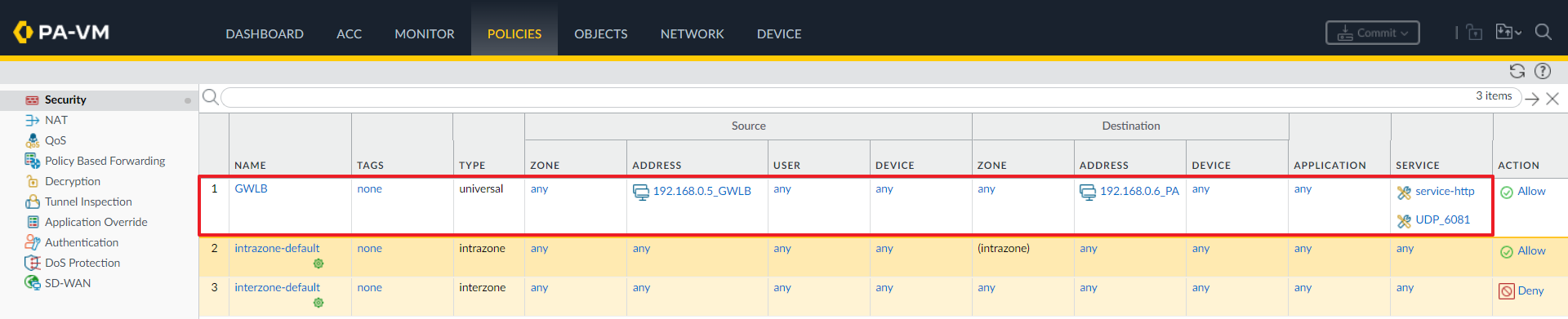Clear the filter with X icon
The height and width of the screenshot is (319, 1568).
pos(1552,99)
